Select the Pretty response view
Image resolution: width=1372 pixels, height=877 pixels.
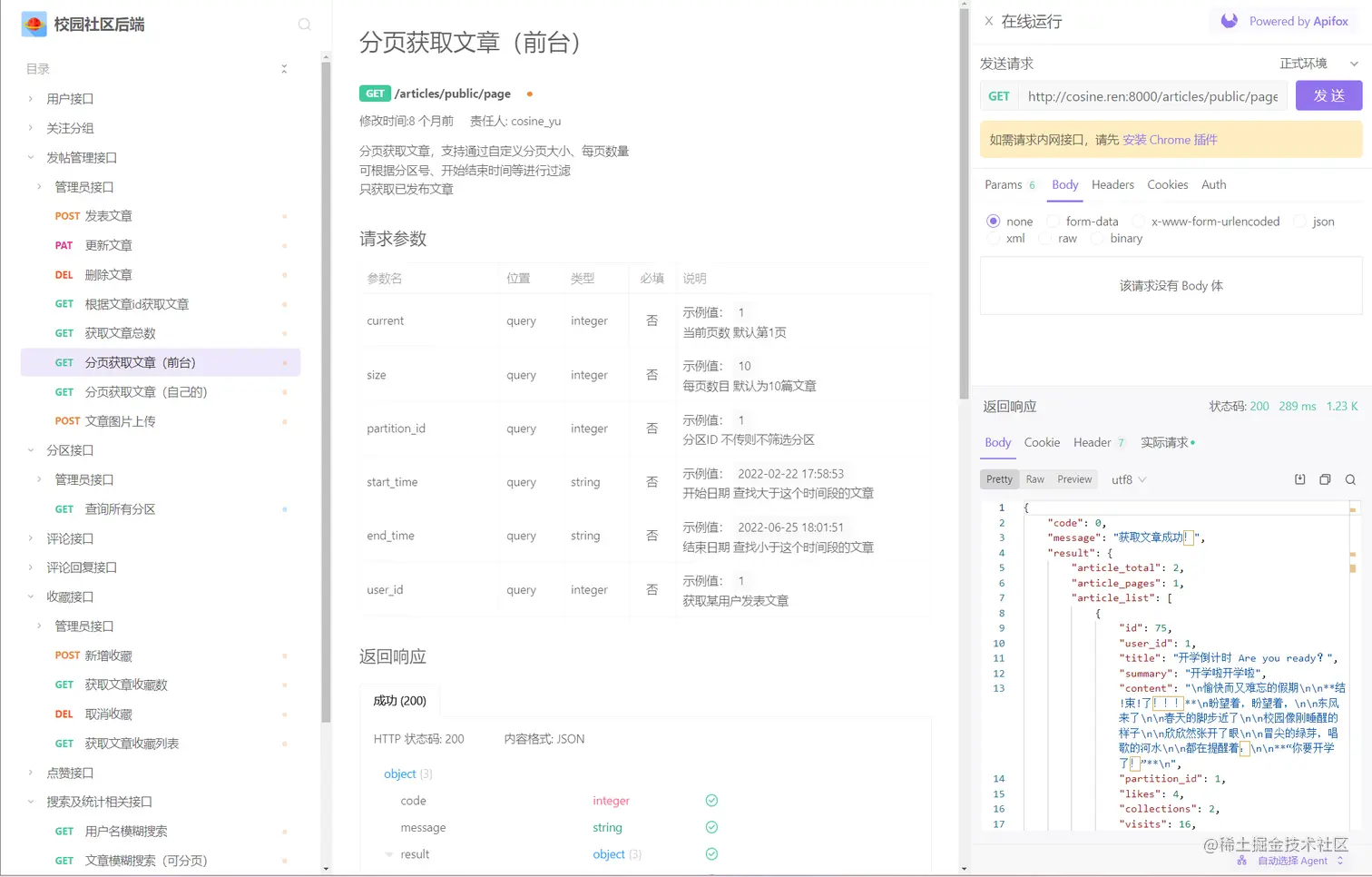point(999,479)
